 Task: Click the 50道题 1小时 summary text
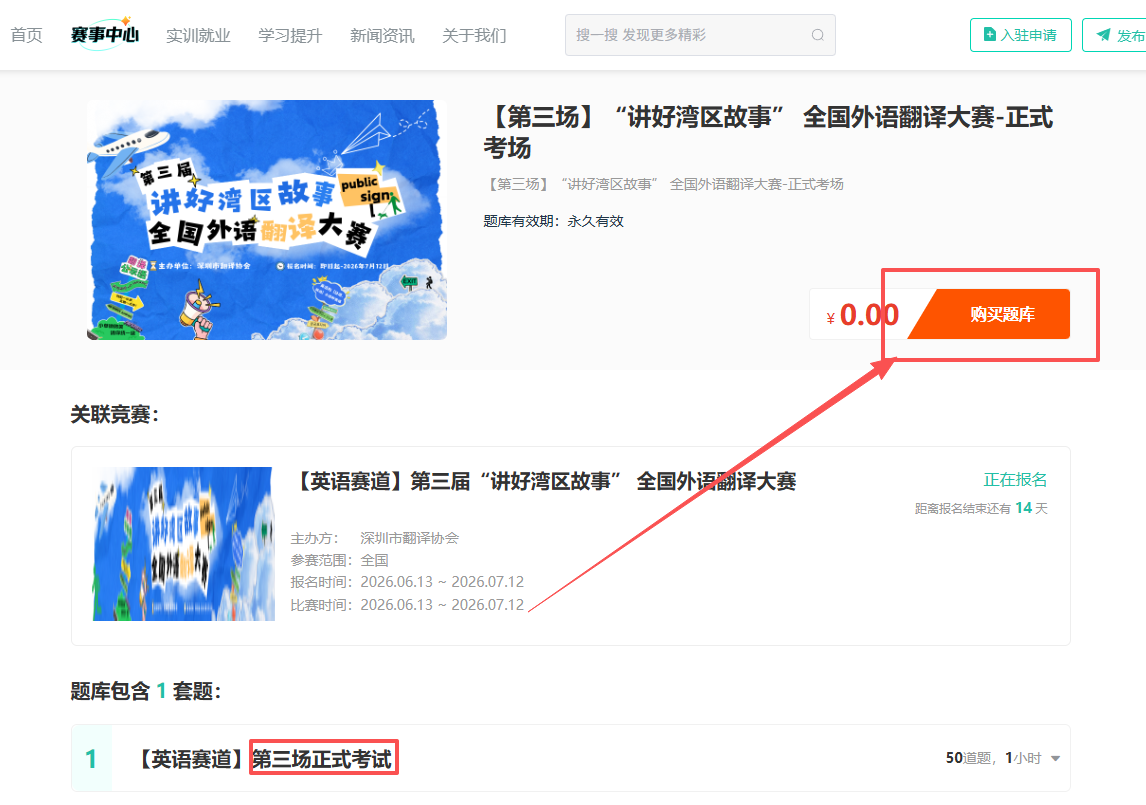(993, 758)
